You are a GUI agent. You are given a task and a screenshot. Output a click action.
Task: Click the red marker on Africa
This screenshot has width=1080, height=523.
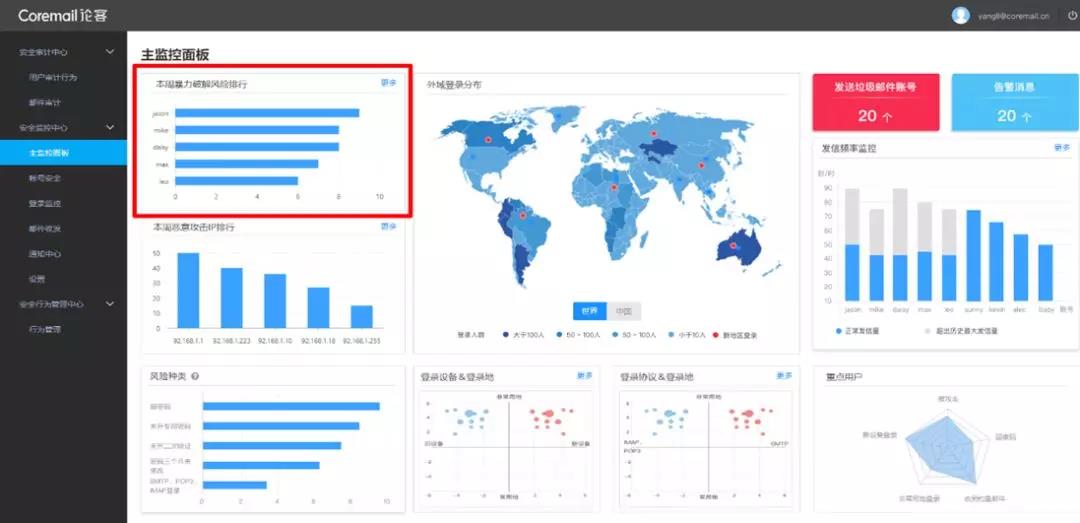pos(614,187)
